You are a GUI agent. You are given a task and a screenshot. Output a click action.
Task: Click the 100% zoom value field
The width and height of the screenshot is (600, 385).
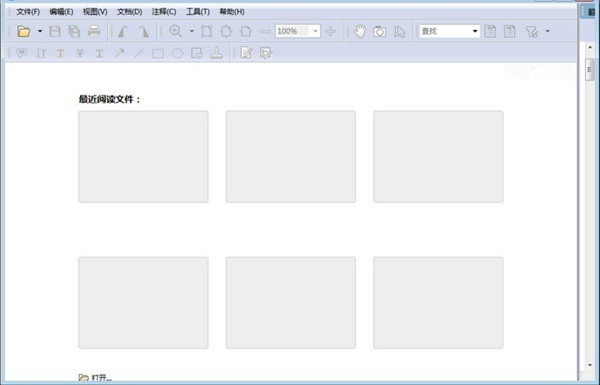coord(293,31)
